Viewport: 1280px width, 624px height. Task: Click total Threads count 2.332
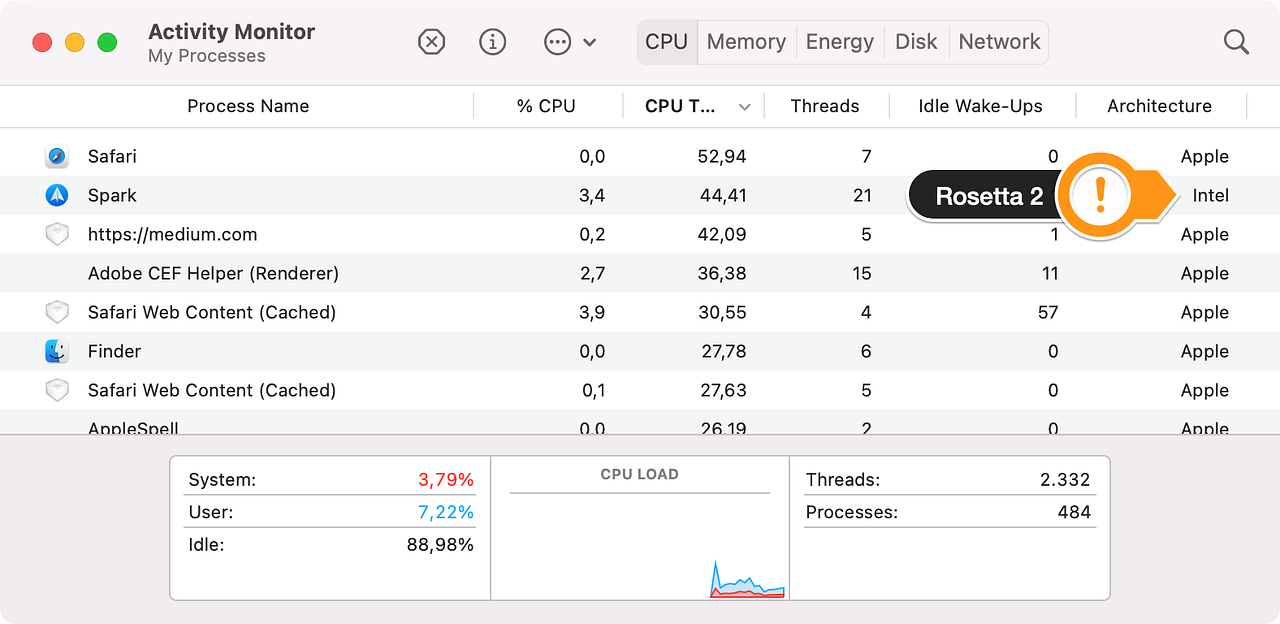tap(1064, 480)
